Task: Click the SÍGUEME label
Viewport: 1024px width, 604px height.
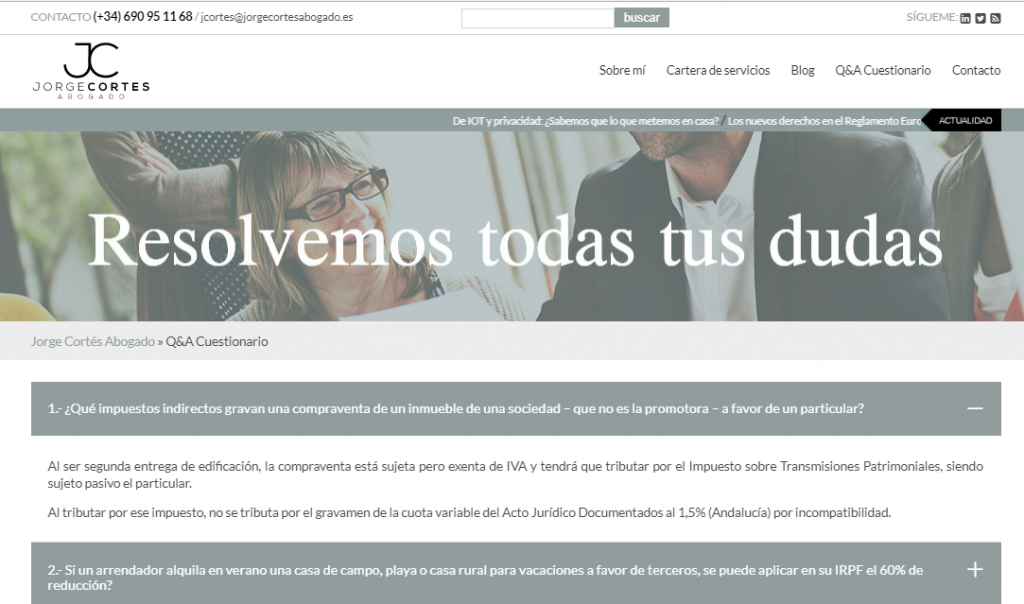Action: click(x=932, y=17)
